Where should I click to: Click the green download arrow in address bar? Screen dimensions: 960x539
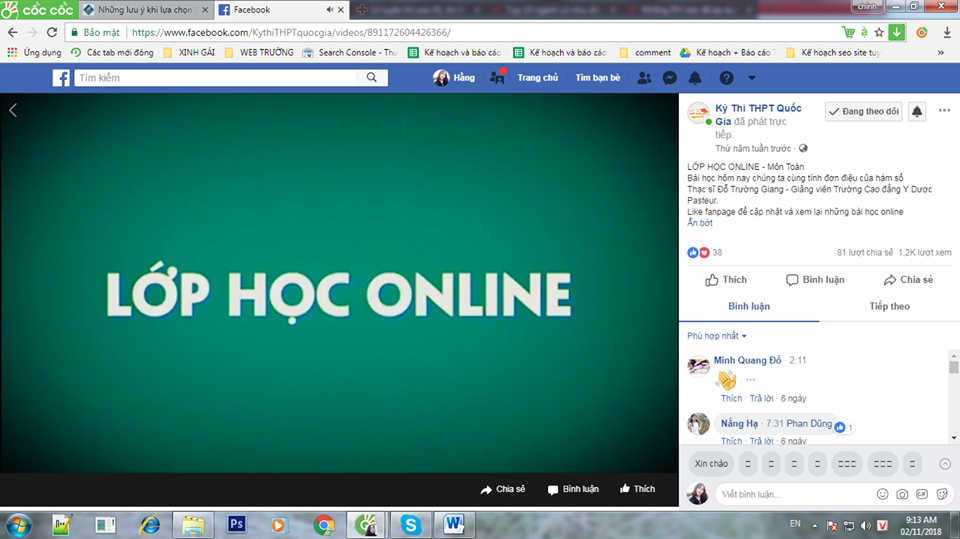pos(897,32)
